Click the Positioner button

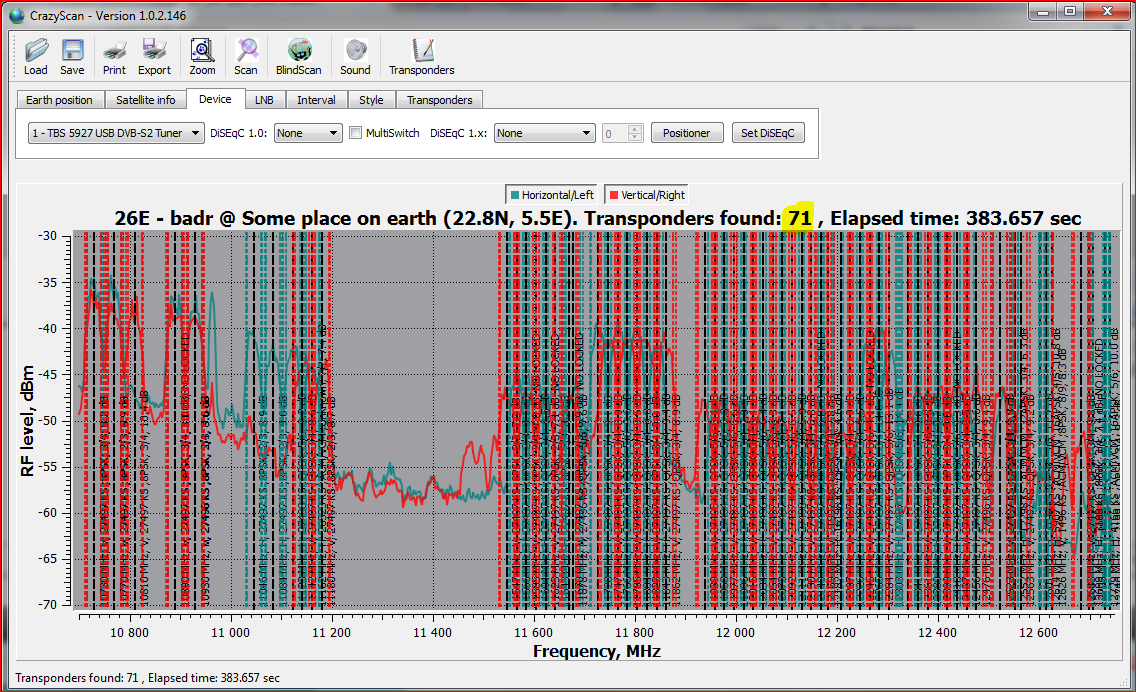pyautogui.click(x=687, y=133)
